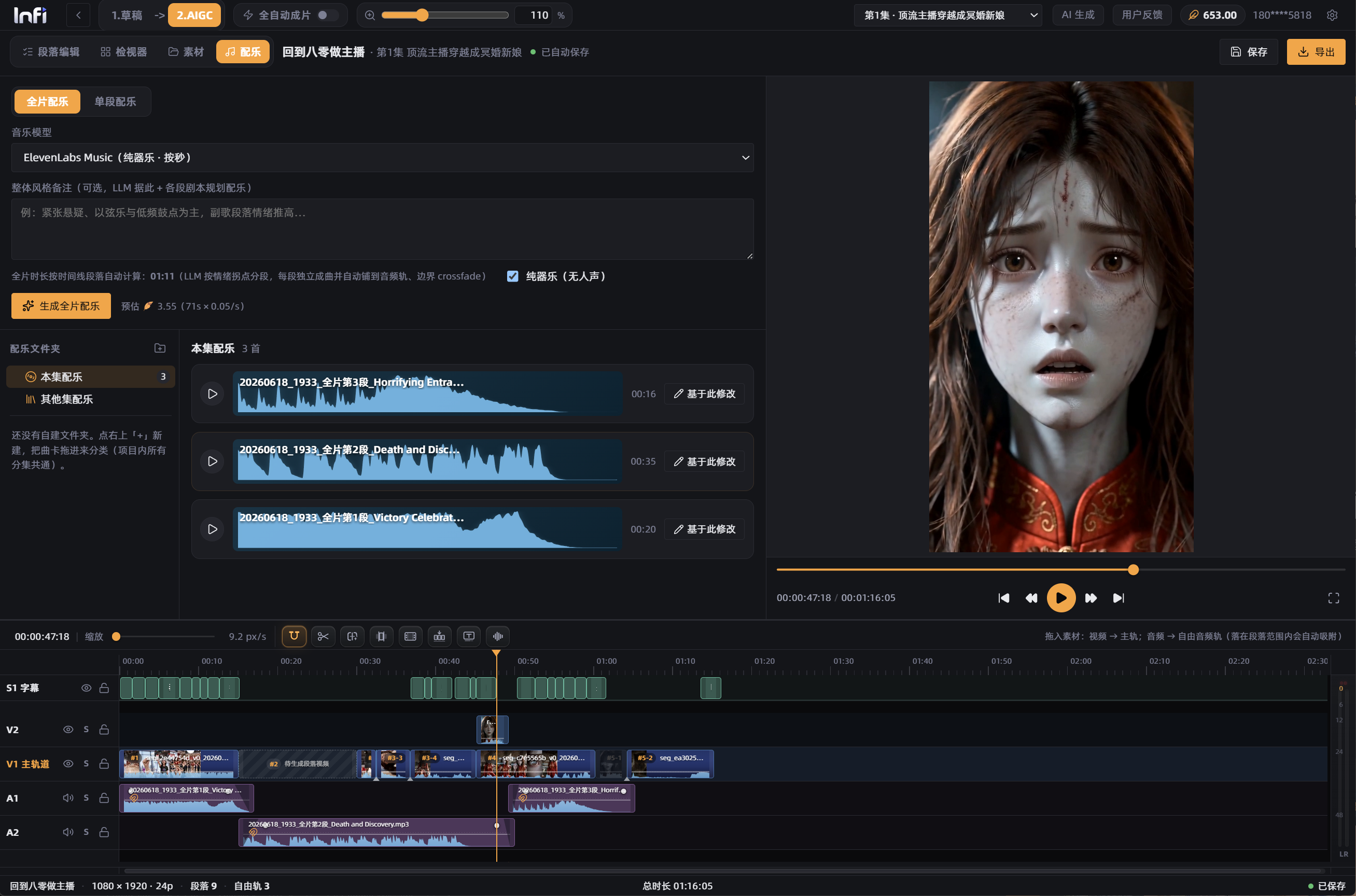Jump to the start of the video
This screenshot has width=1356, height=896.
[1003, 598]
